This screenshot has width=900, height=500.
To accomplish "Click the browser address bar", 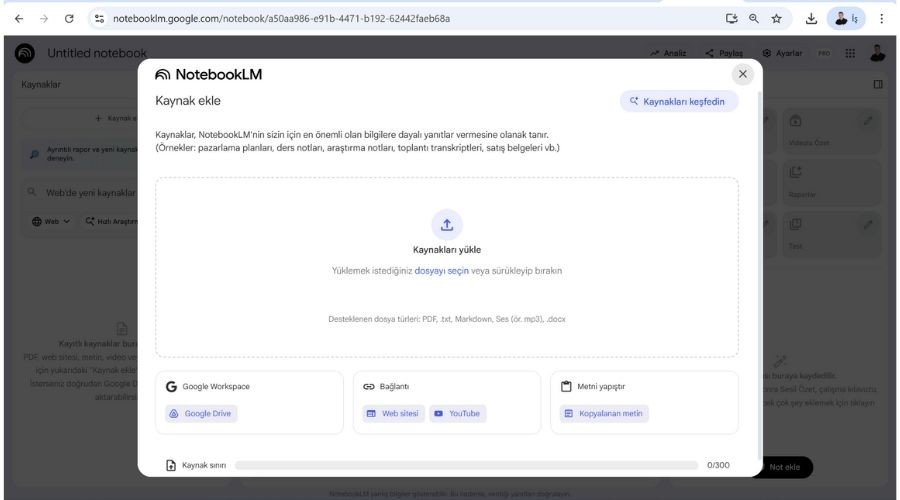I will pyautogui.click(x=400, y=18).
